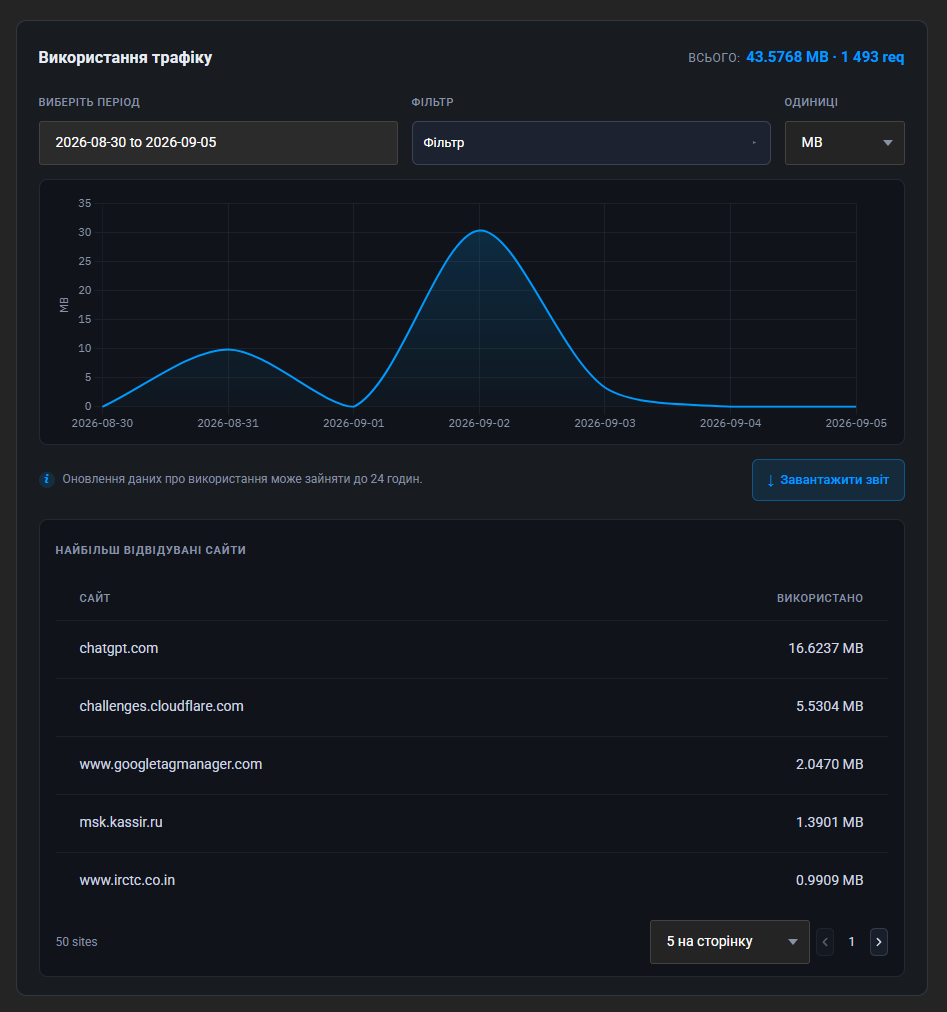Open the date period input field
The height and width of the screenshot is (1012, 947).
point(218,143)
